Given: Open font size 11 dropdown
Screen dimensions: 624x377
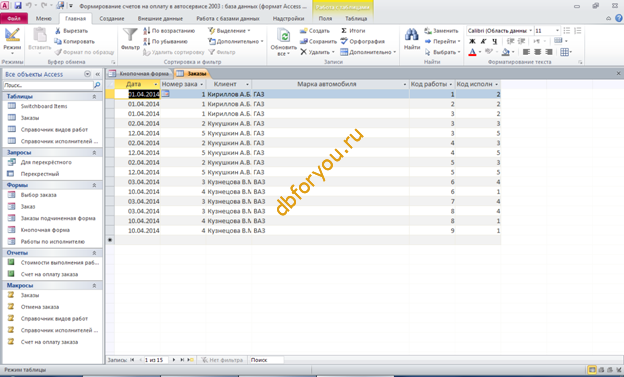Looking at the screenshot, I should click(x=557, y=31).
